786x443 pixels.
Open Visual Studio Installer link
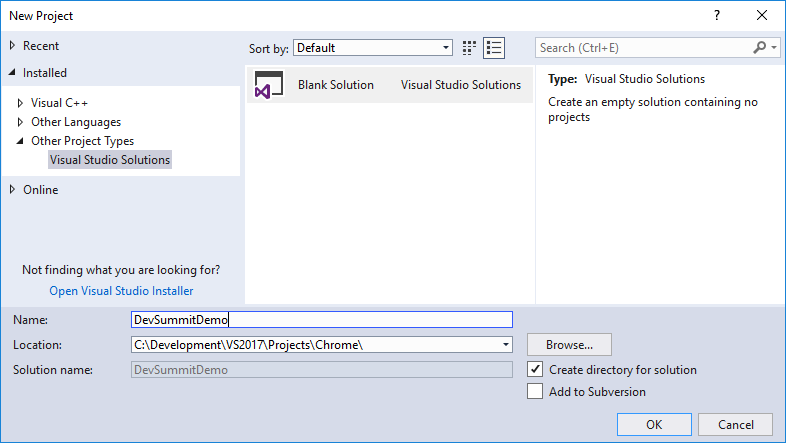(121, 291)
